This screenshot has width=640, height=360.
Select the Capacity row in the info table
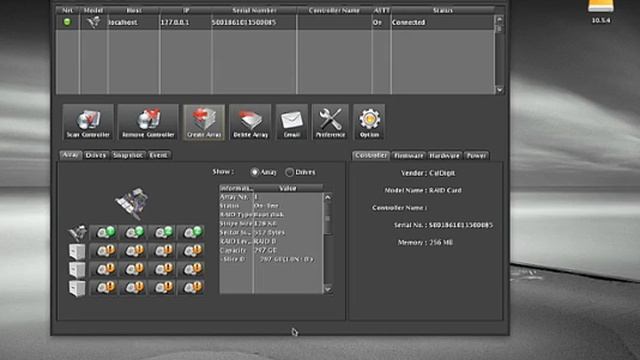[271, 250]
